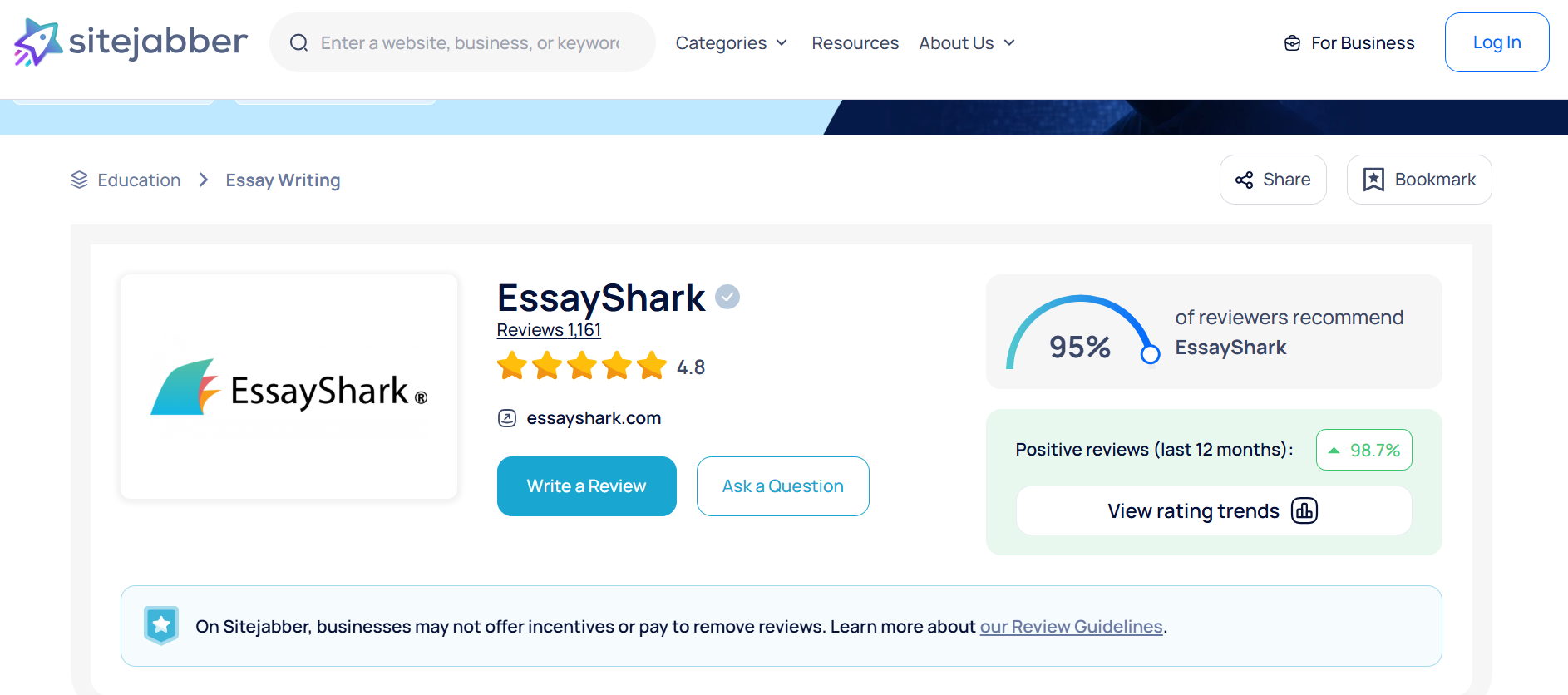Image resolution: width=1568 pixels, height=695 pixels.
Task: Click the verified checkmark badge beside EssayShark
Action: [727, 297]
